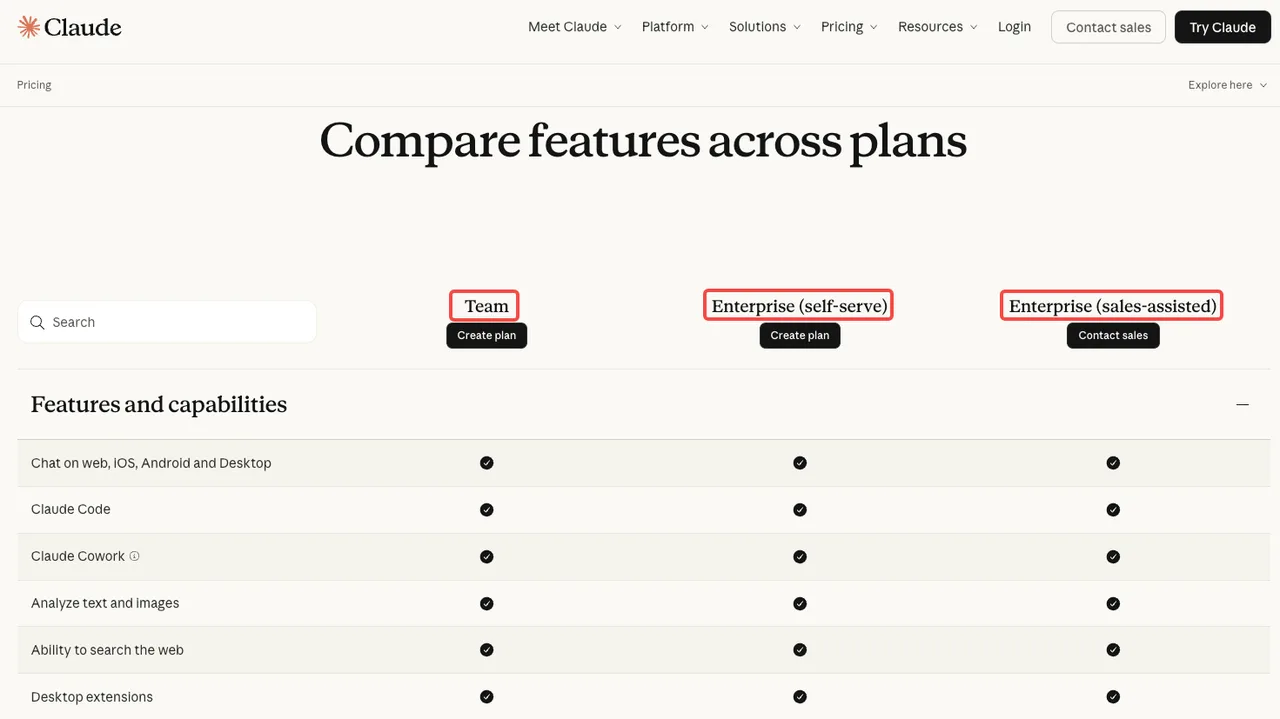Expand the Explore here dropdown
This screenshot has height=719, width=1280.
click(1227, 85)
